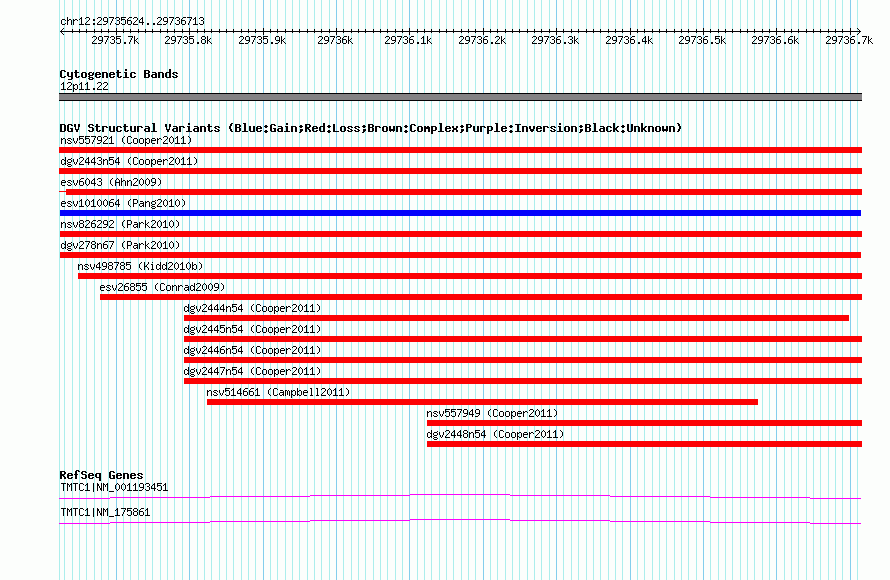Viewport: 890px width, 580px height.
Task: Click the 29736.7k ruler tick label
Action: point(849,40)
